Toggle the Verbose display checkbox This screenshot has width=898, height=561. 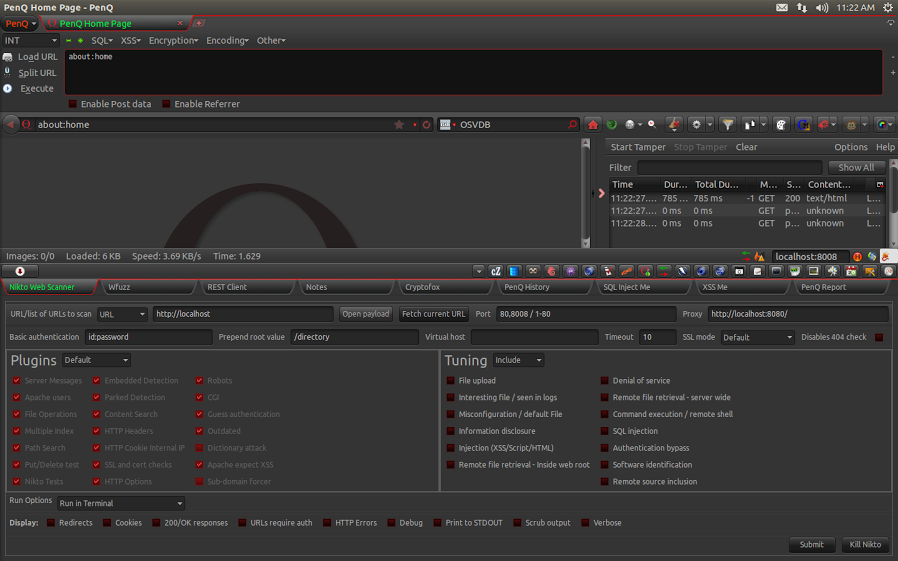point(585,523)
